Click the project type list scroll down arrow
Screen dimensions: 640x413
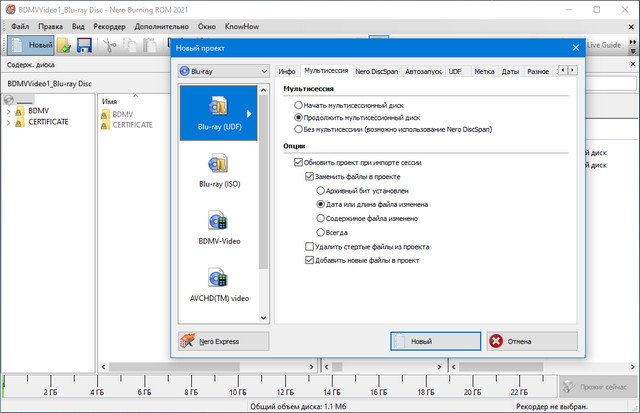point(263,318)
